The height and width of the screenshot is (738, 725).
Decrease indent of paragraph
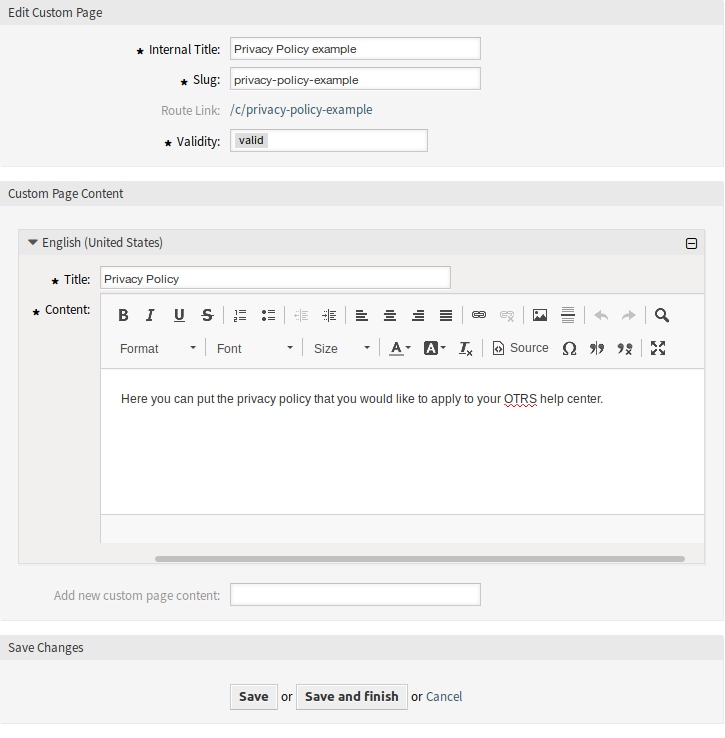coord(301,315)
